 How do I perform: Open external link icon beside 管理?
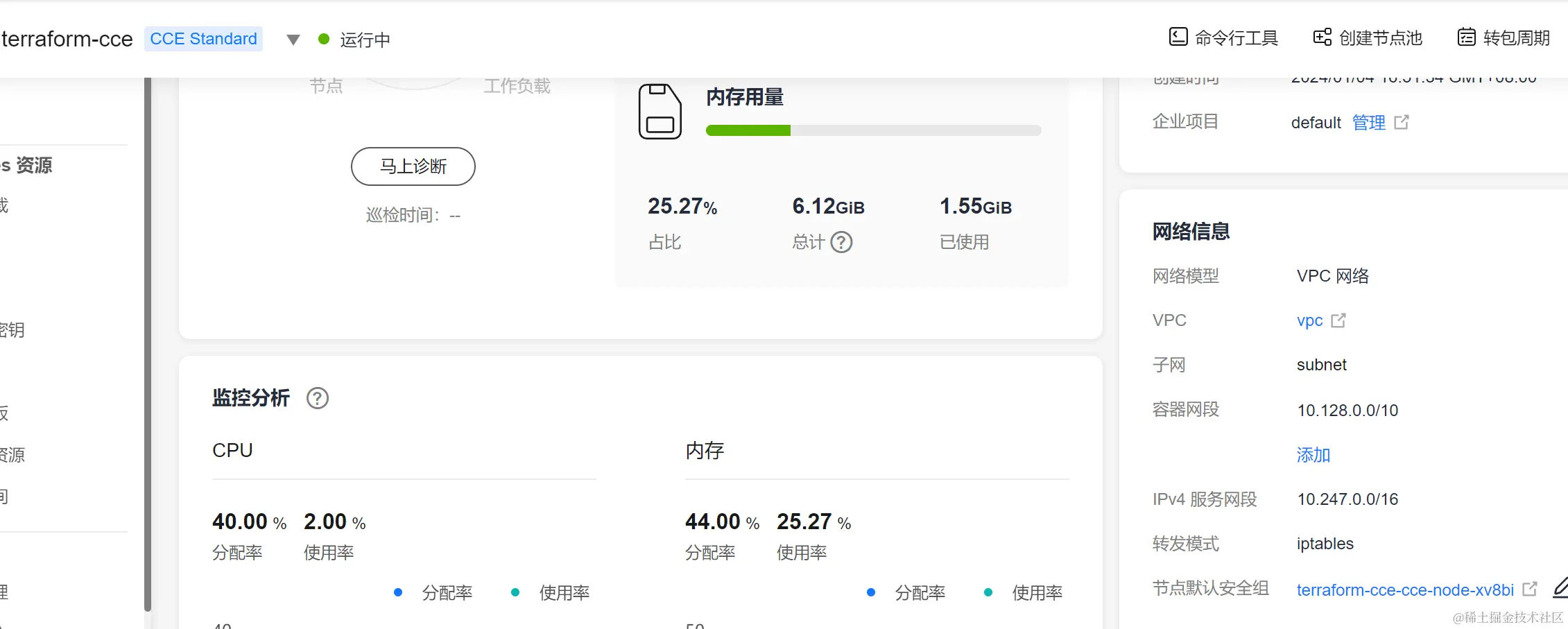pos(1402,122)
